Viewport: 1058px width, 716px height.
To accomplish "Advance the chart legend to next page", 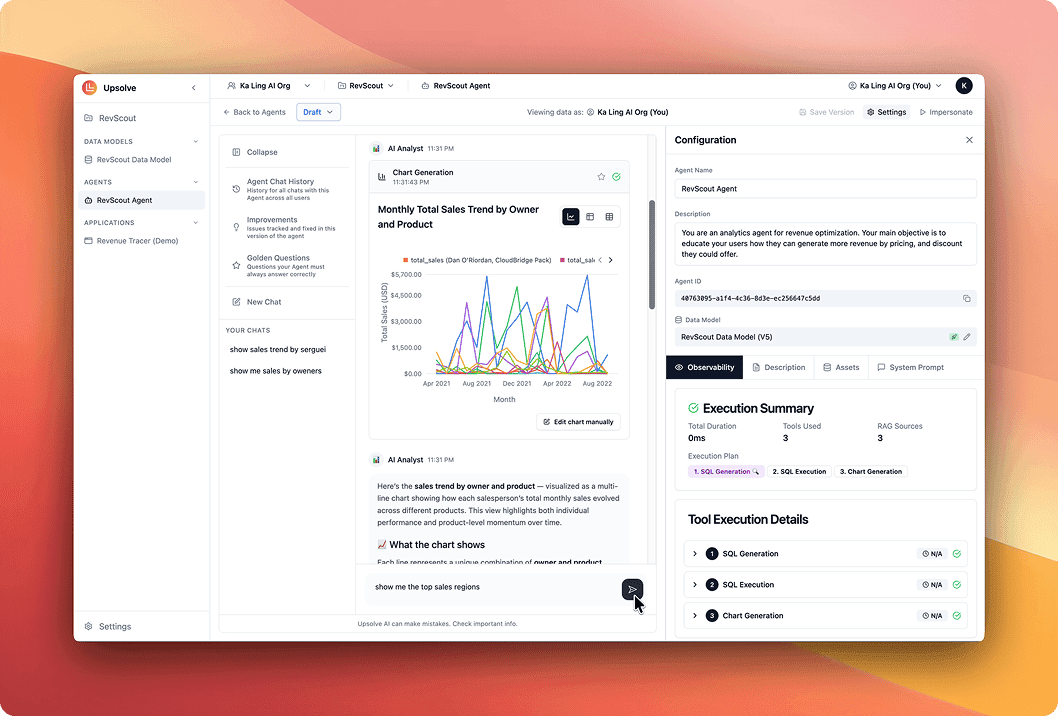I will (x=611, y=260).
